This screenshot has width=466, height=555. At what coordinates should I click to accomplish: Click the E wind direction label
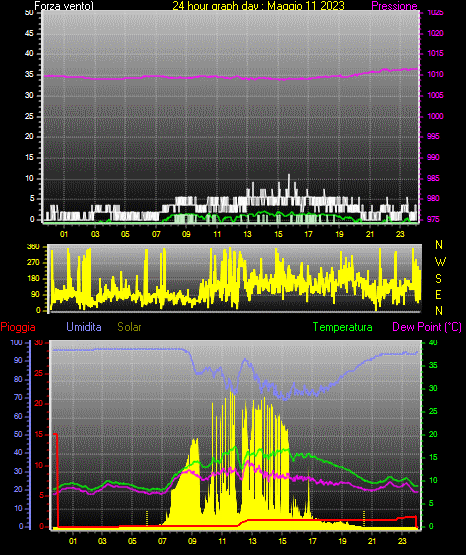438,294
